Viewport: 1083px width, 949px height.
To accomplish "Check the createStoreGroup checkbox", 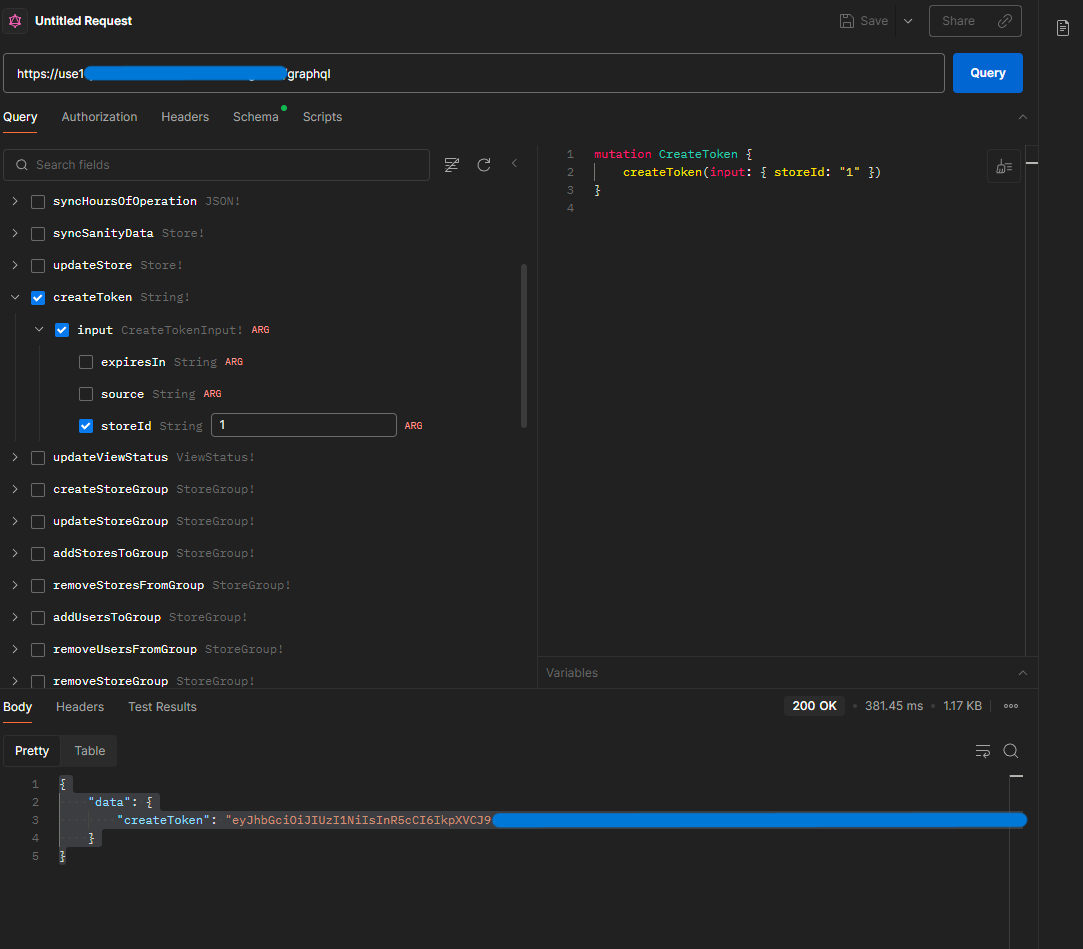I will point(38,490).
